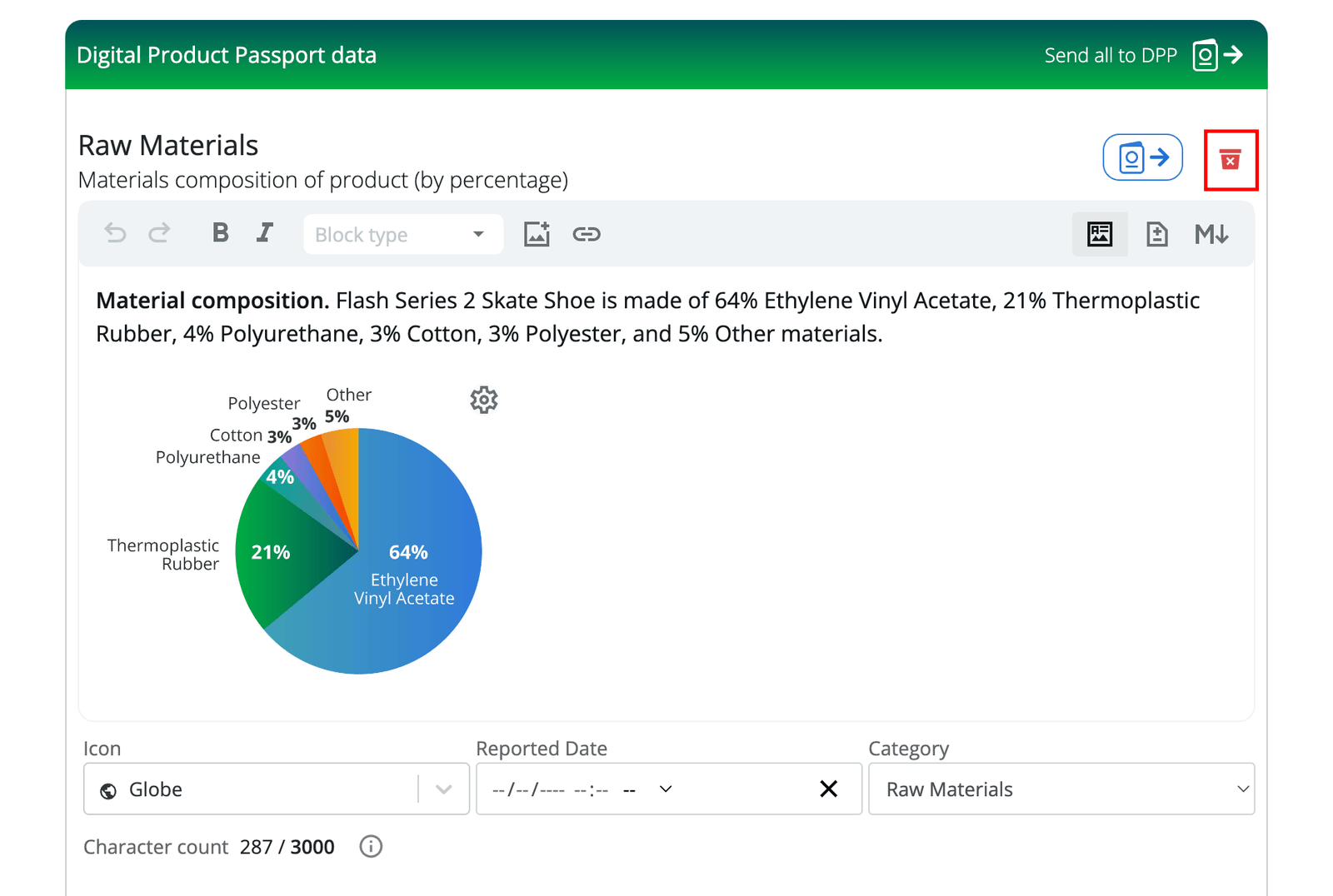Select the rich content editor mode icon
This screenshot has width=1333, height=896.
pyautogui.click(x=1100, y=234)
